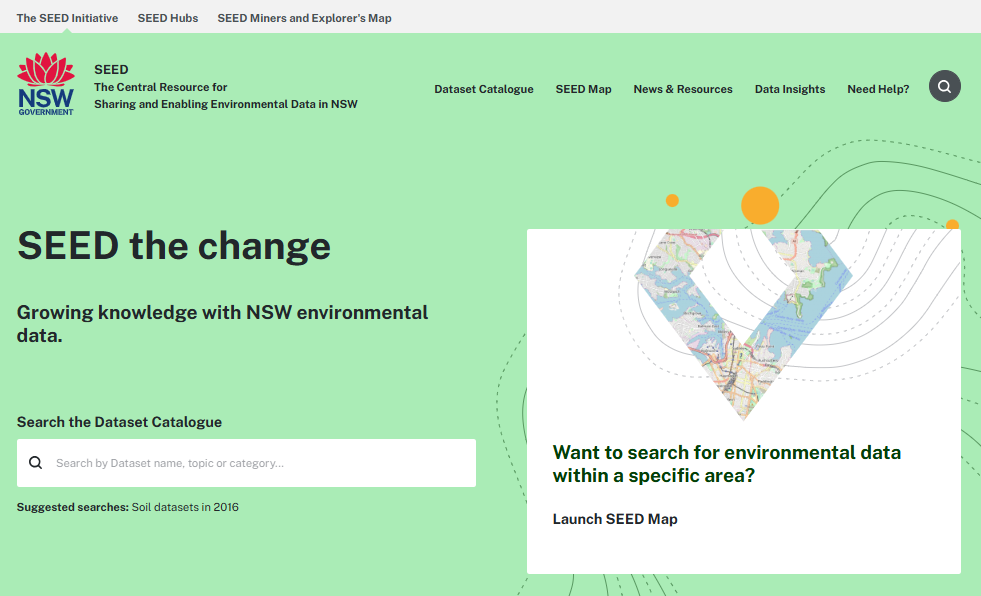Screen dimensions: 981x596
Task: Click 'Sharing and Enabling Environmental Data in NSW' tagline
Action: (x=226, y=104)
